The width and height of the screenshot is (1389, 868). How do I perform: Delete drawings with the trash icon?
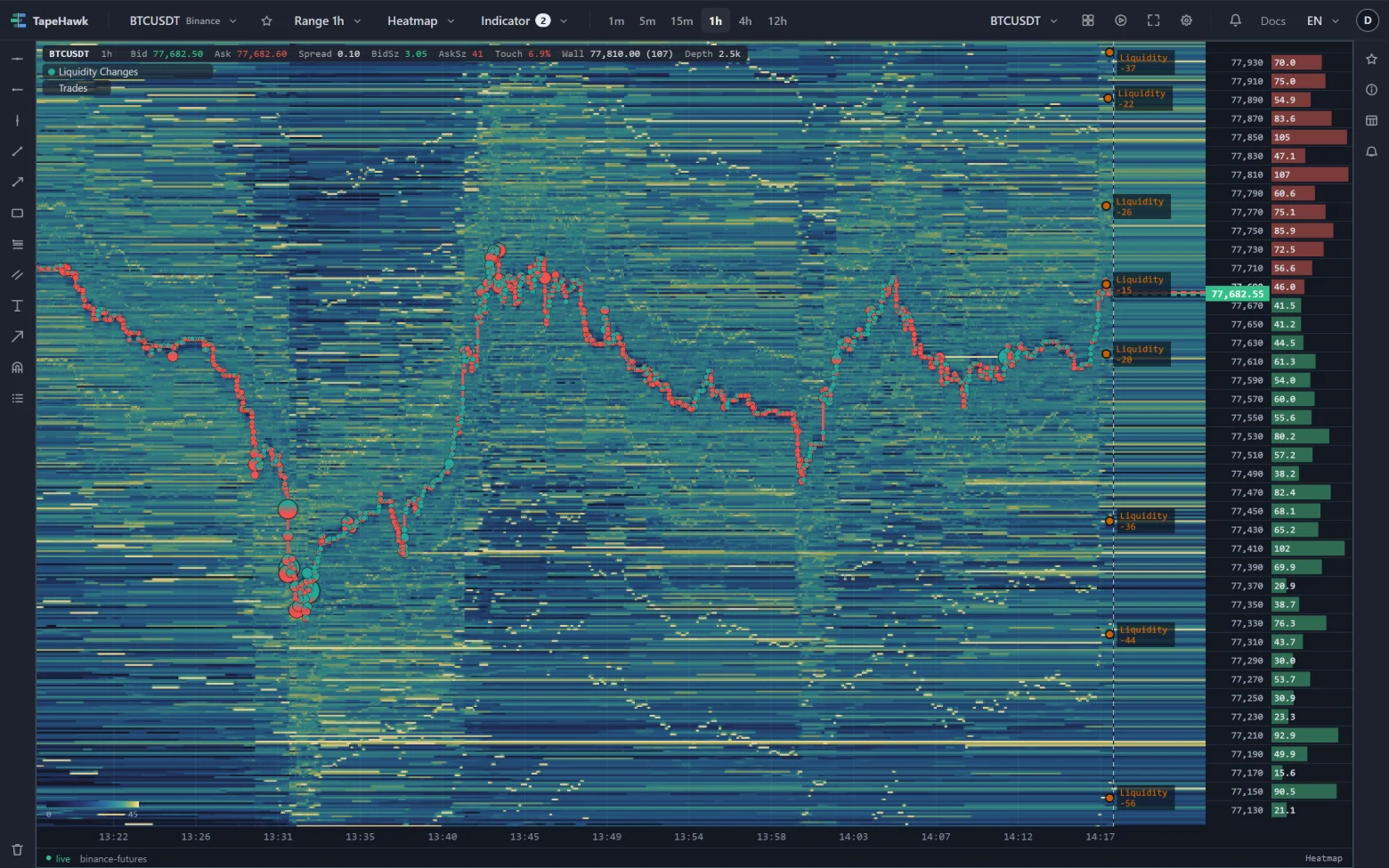point(17,849)
